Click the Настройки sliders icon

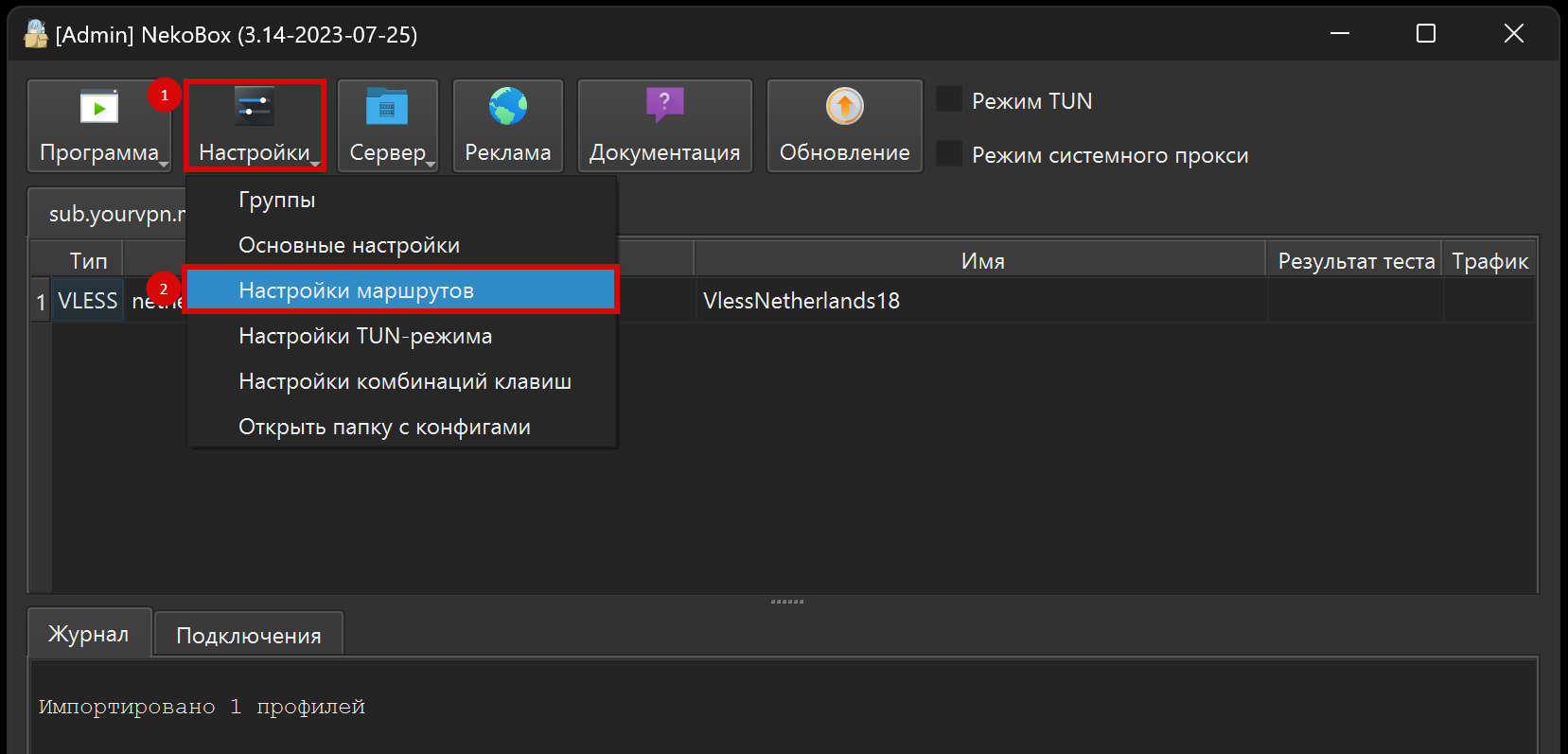tap(254, 107)
